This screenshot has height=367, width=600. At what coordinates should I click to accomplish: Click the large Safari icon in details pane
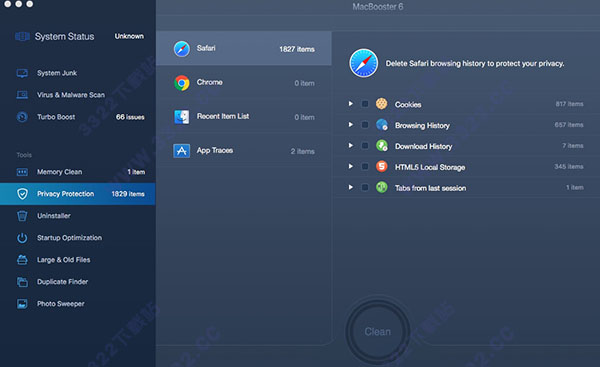tap(364, 63)
